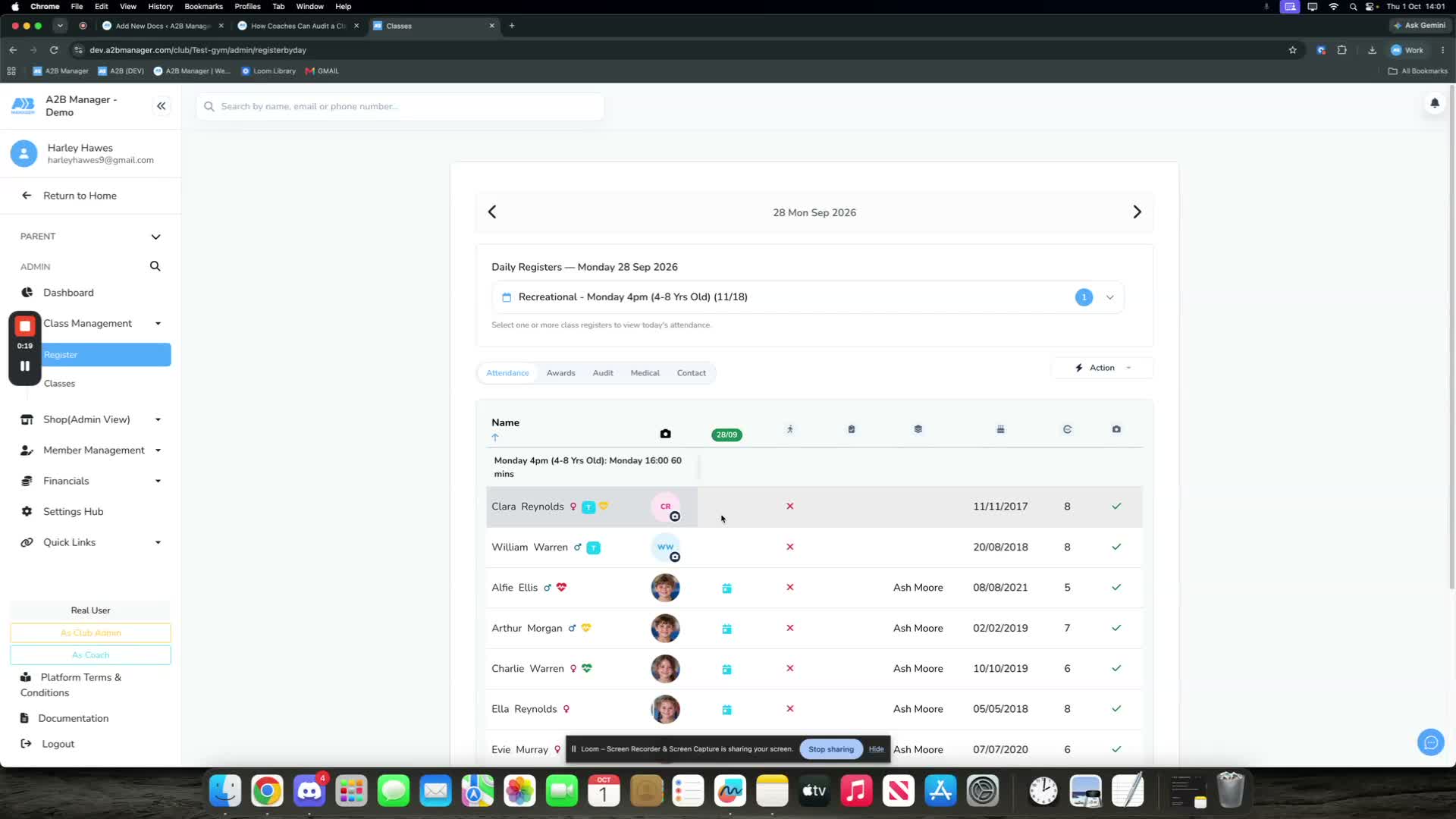Toggle Ella Reynolds red cross mark
The width and height of the screenshot is (1456, 819).
pyautogui.click(x=789, y=709)
